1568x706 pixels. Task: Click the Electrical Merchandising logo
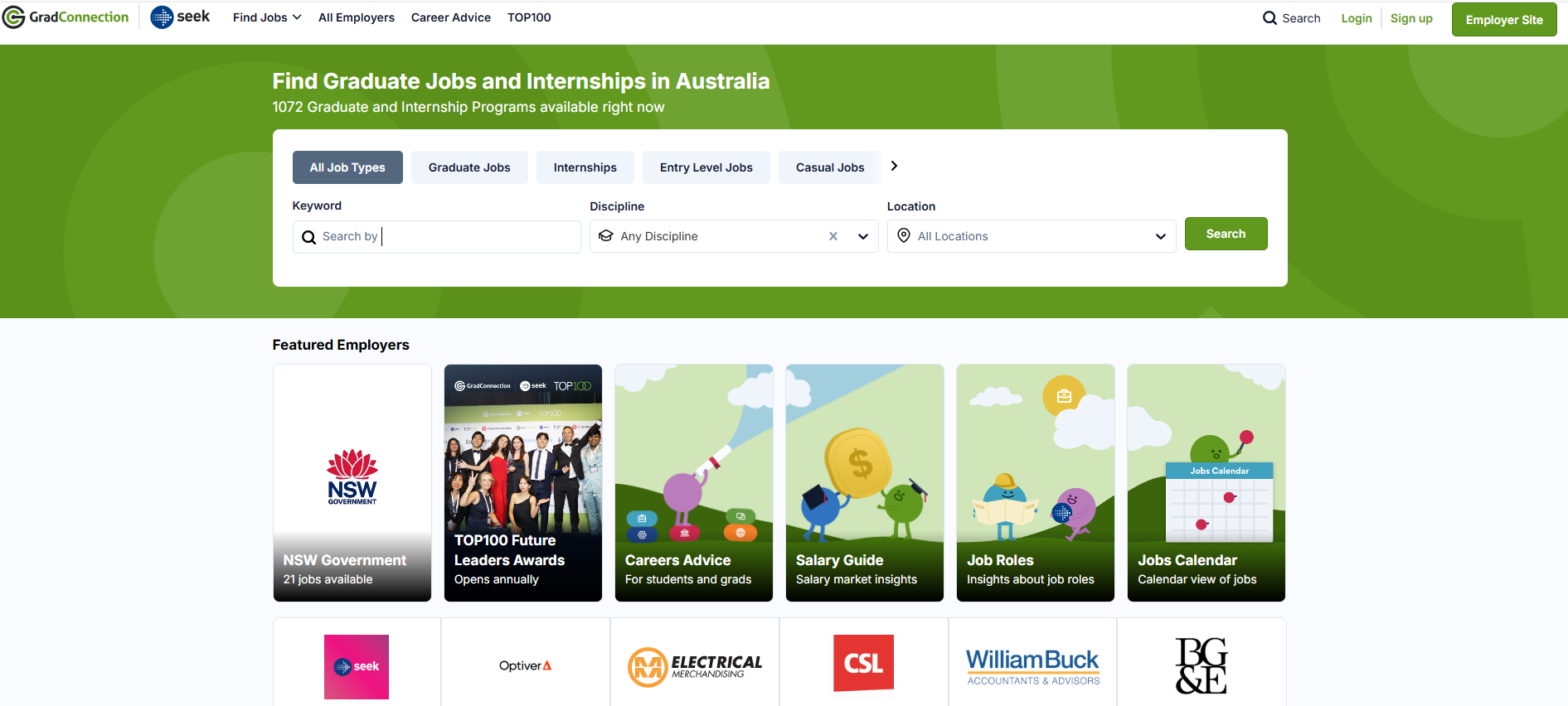point(695,667)
